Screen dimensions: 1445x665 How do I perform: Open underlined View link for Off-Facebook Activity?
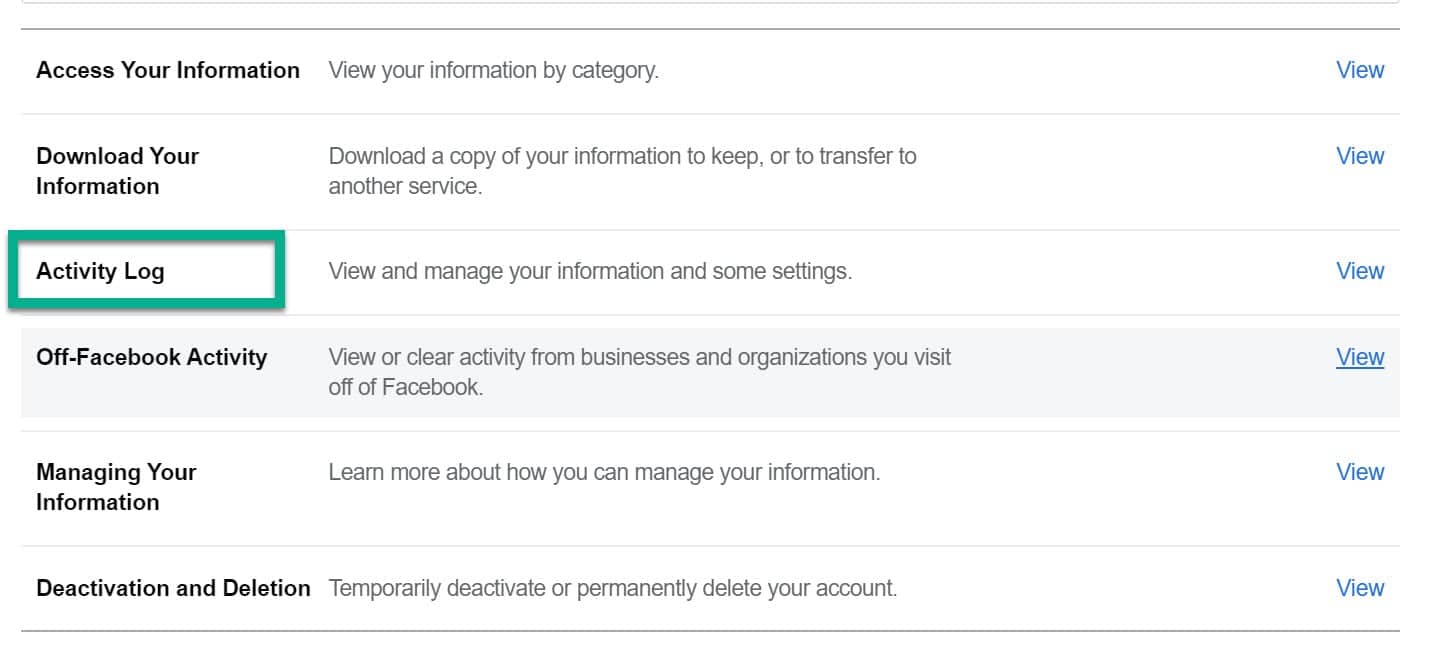pyautogui.click(x=1360, y=357)
